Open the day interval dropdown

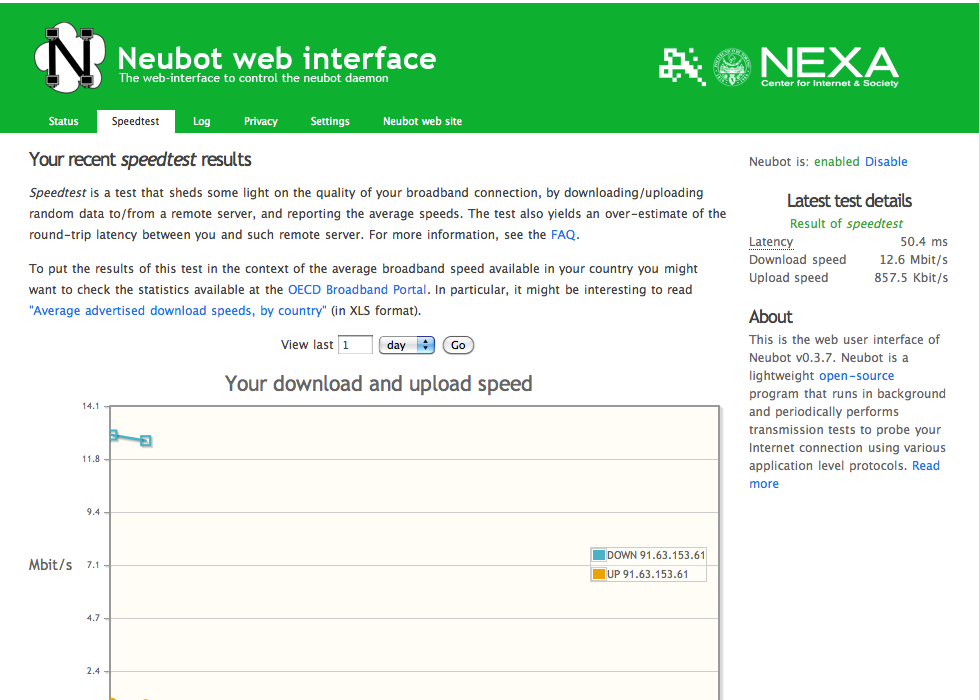(x=406, y=344)
